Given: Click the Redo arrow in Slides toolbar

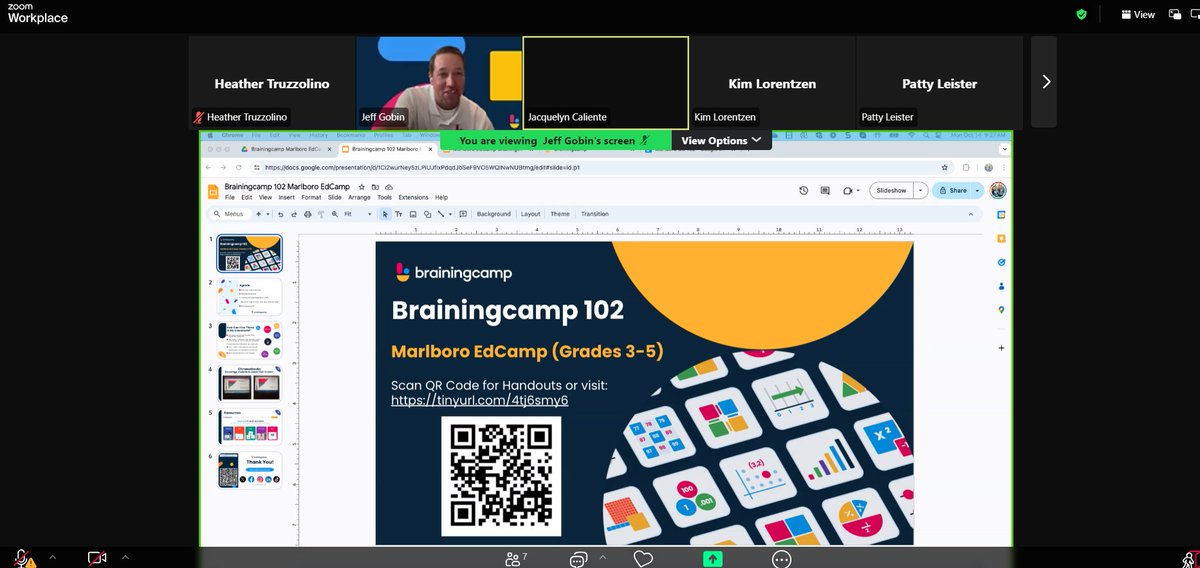Looking at the screenshot, I should (294, 214).
